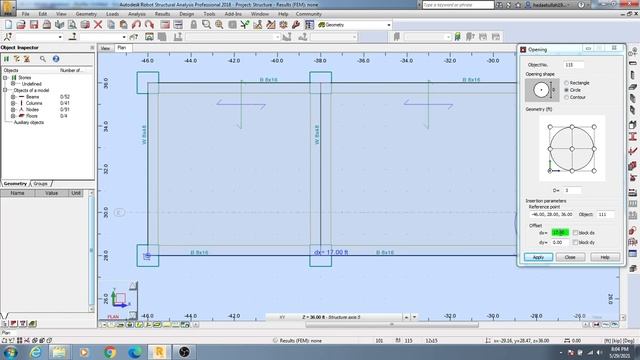Click the zoom all magnifier icon

(219, 25)
